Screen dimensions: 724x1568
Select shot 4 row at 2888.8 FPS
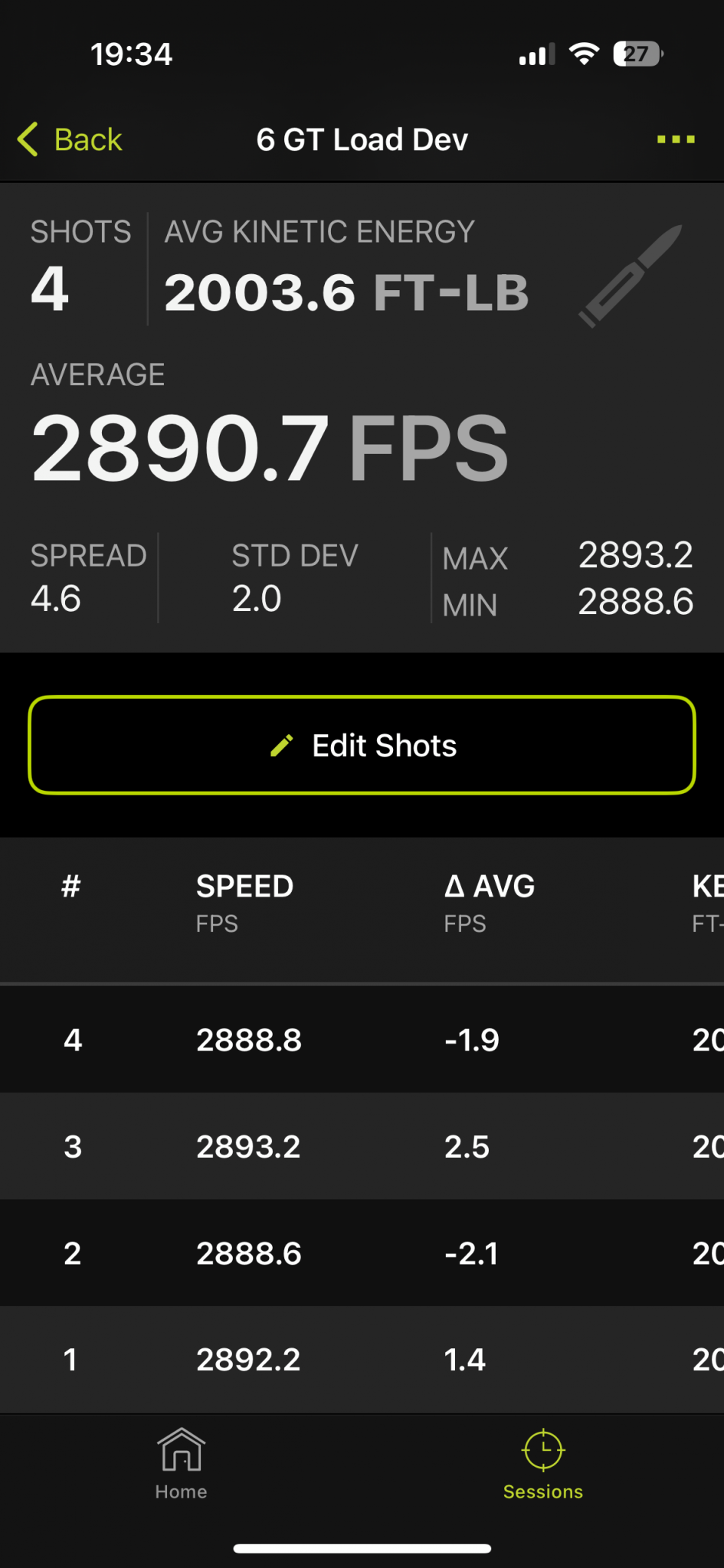point(362,1040)
